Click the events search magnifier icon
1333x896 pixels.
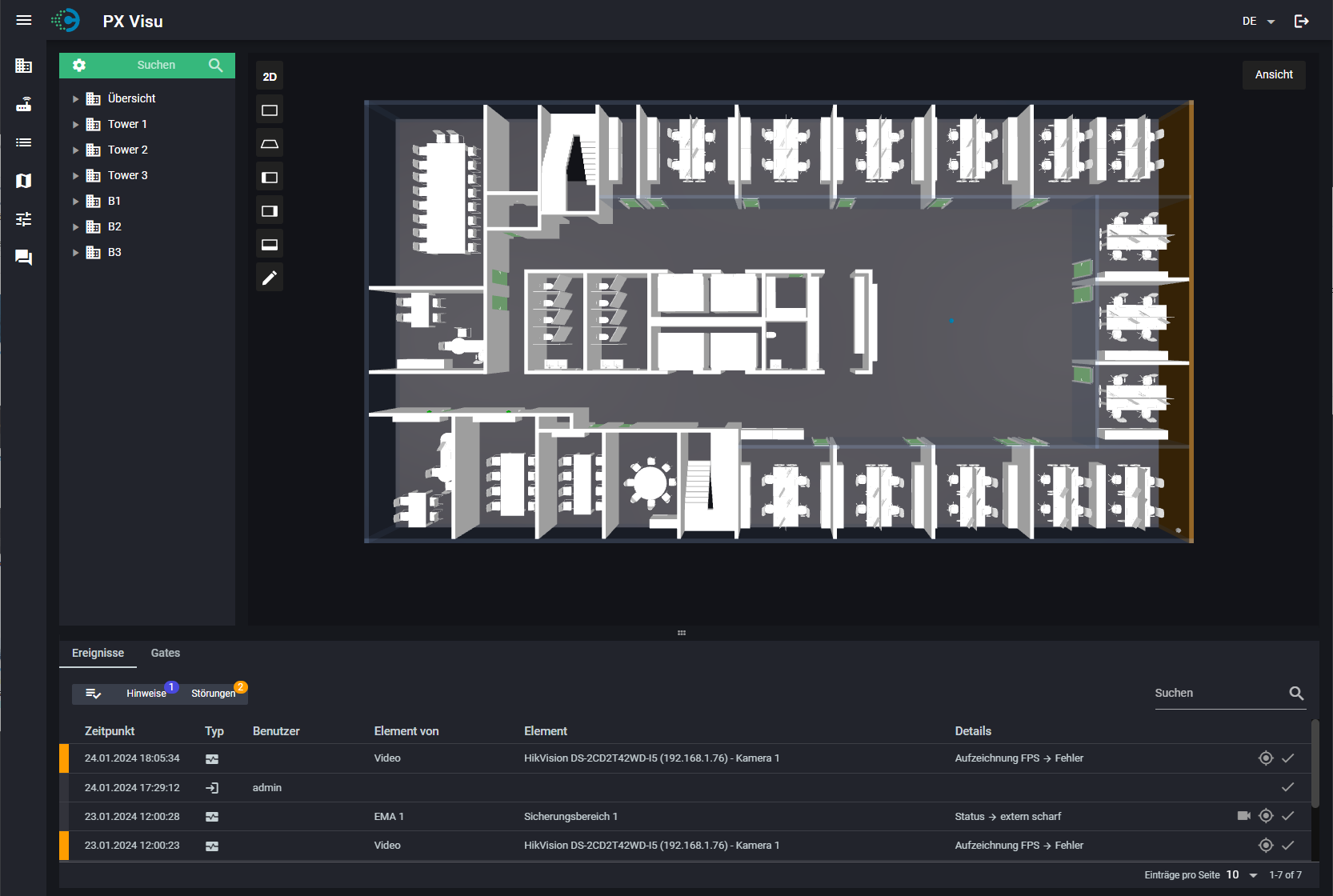pos(1296,694)
